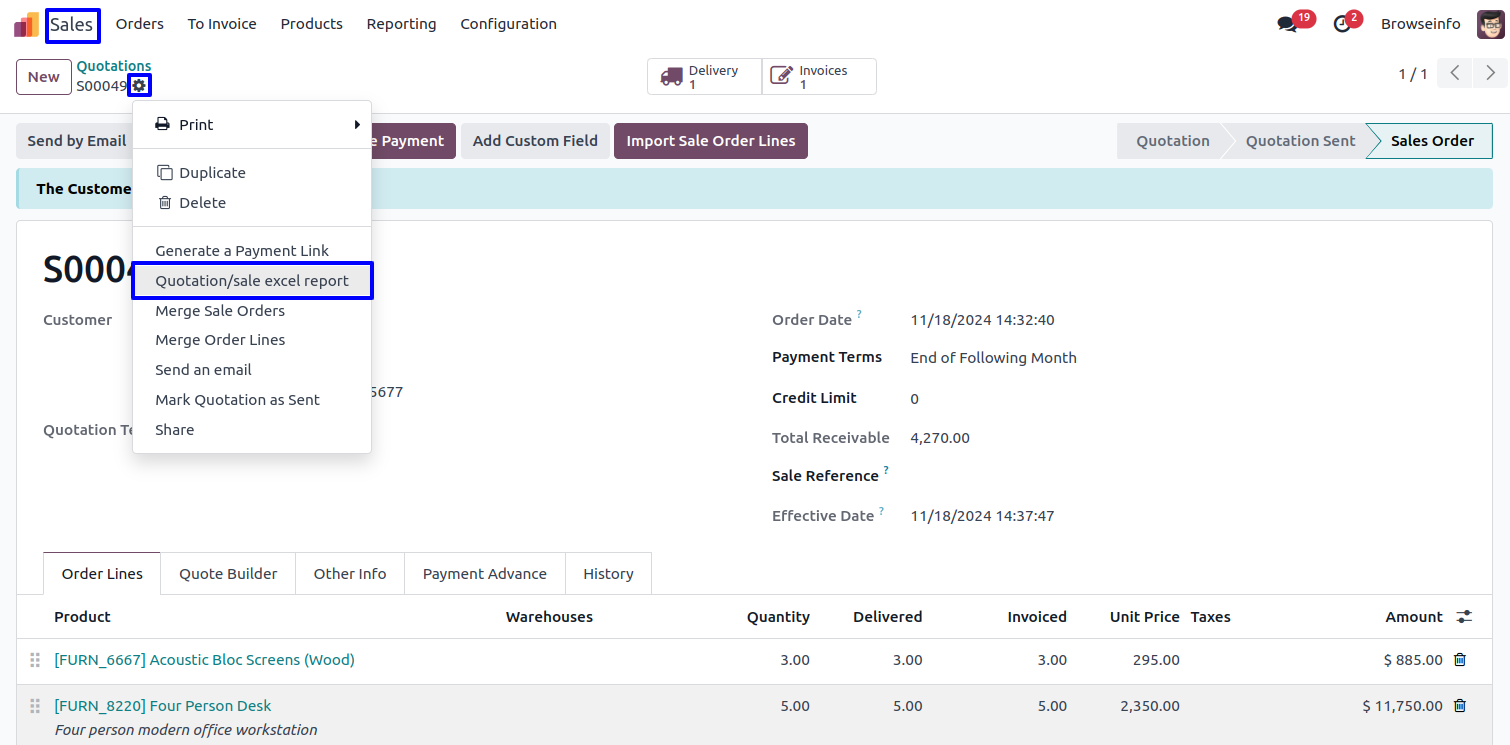Click the Import Sale Order Lines button
The width and height of the screenshot is (1510, 745).
pos(710,141)
